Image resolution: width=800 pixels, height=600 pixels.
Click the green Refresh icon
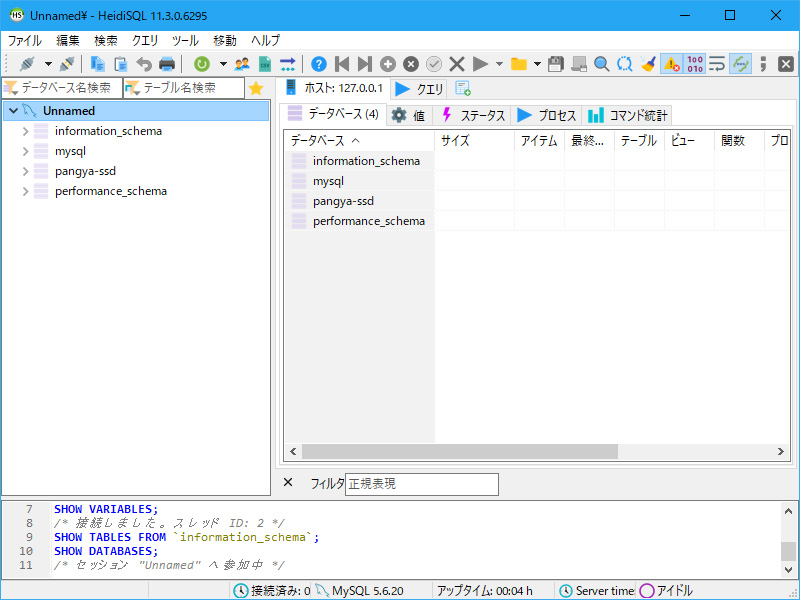[x=202, y=64]
